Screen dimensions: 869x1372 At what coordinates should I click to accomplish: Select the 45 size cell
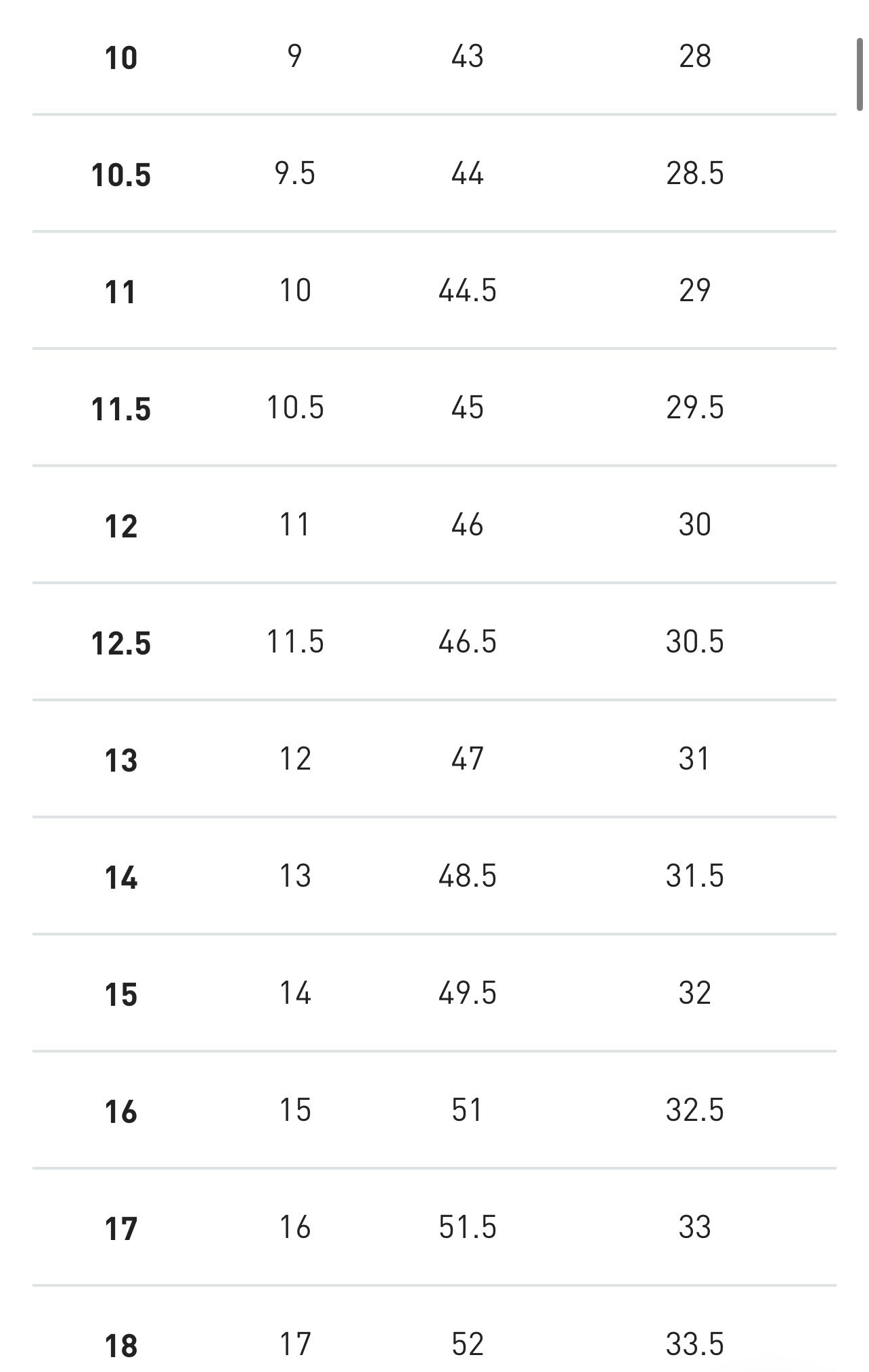pyautogui.click(x=468, y=407)
